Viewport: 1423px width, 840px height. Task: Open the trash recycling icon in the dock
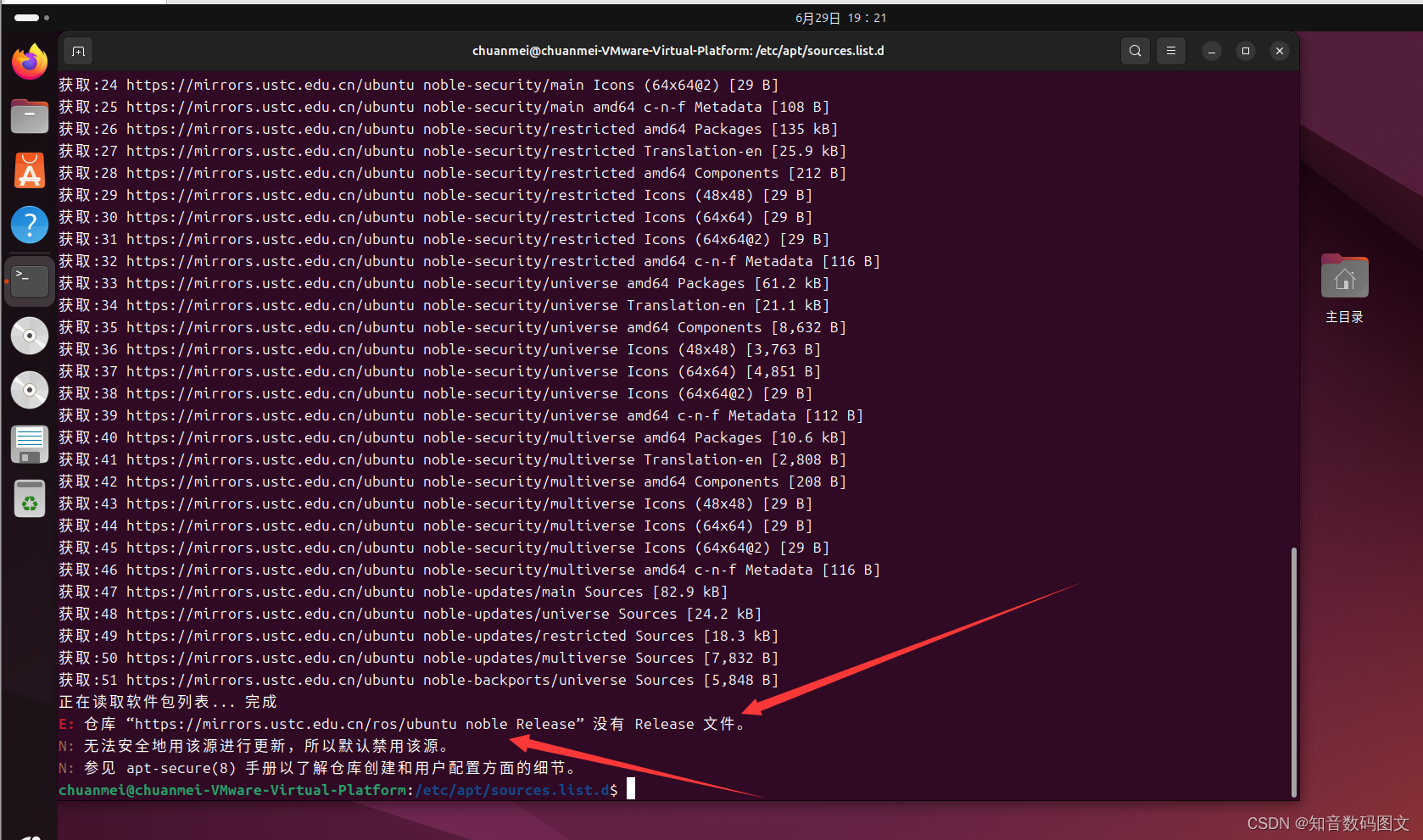[x=29, y=498]
